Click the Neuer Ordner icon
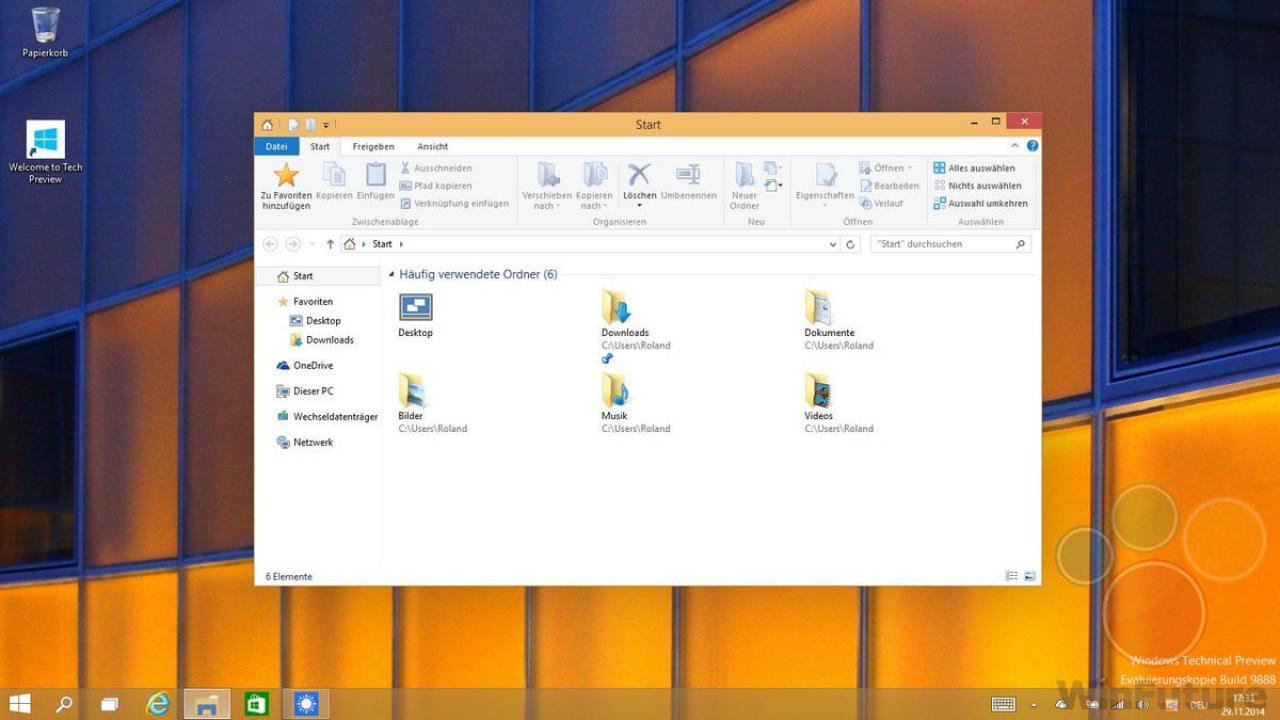1280x720 pixels. pyautogui.click(x=744, y=175)
